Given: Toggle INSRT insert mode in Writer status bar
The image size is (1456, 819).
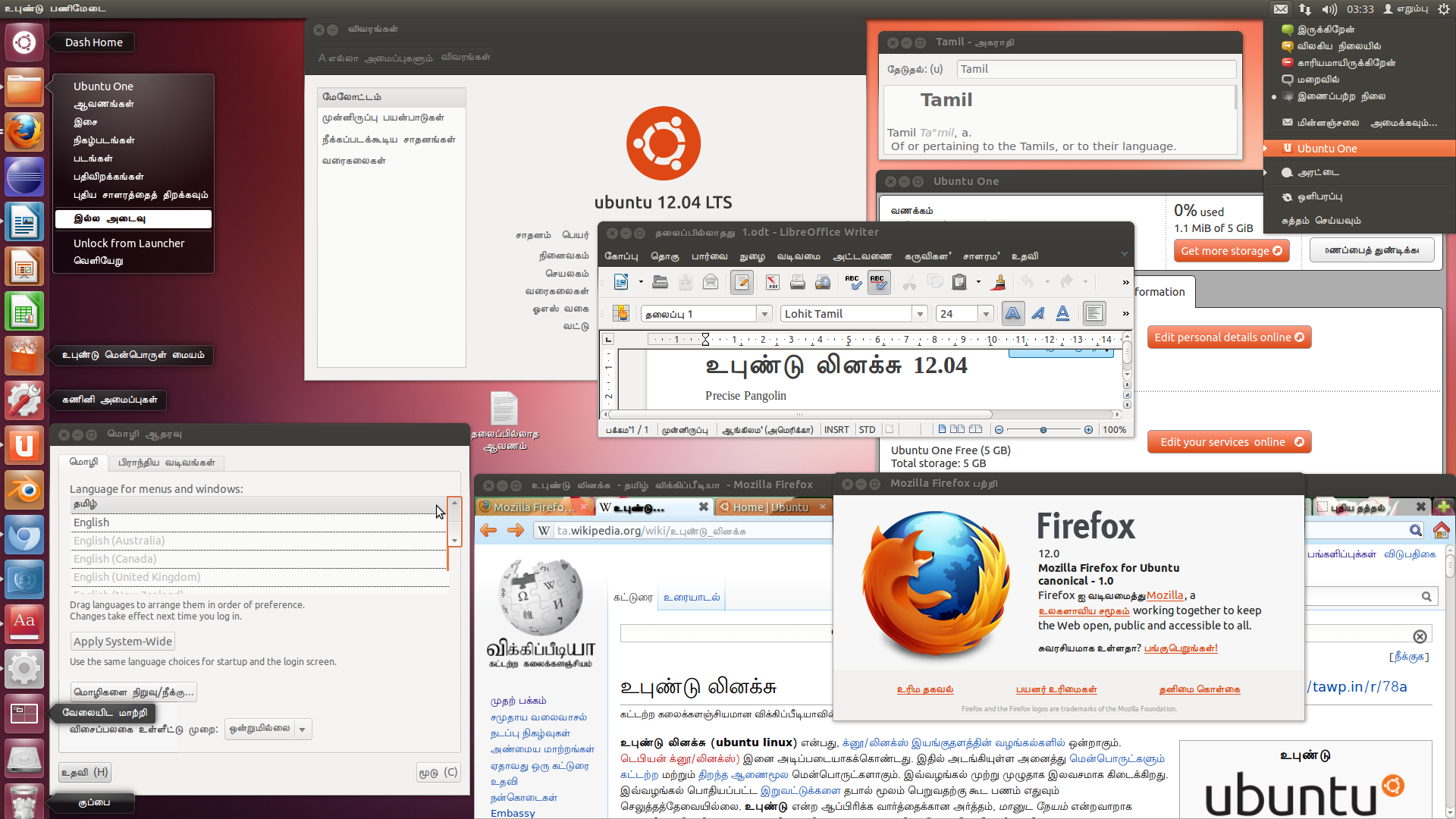Looking at the screenshot, I should (x=836, y=430).
